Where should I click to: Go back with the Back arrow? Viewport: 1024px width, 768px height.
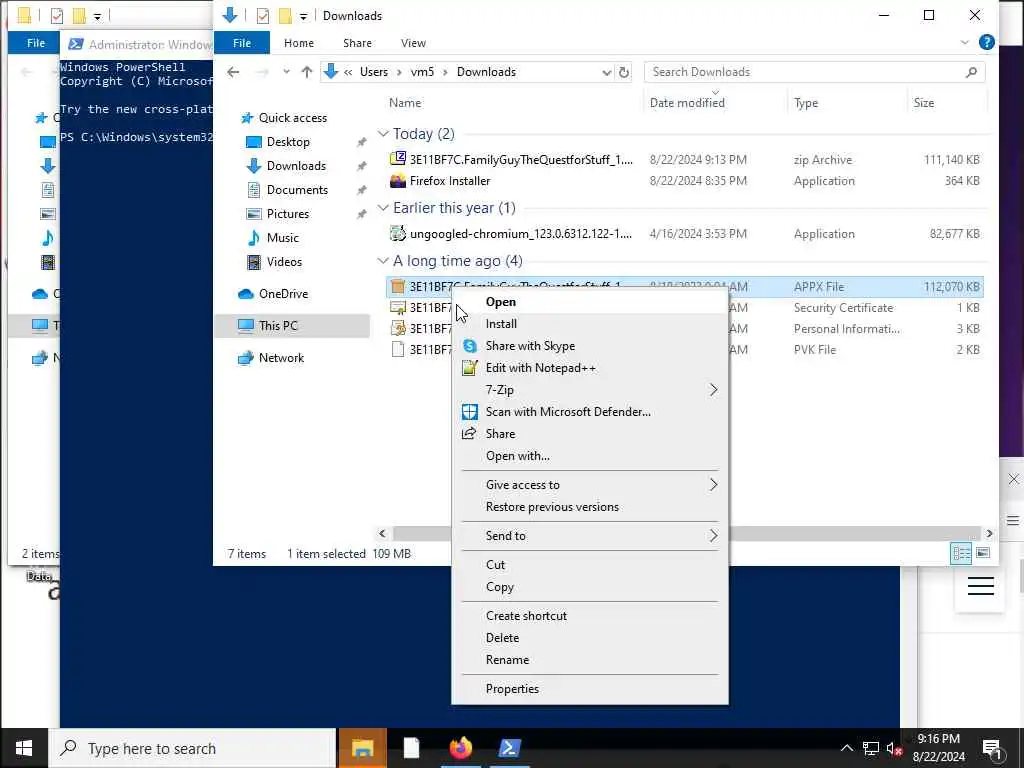click(233, 72)
